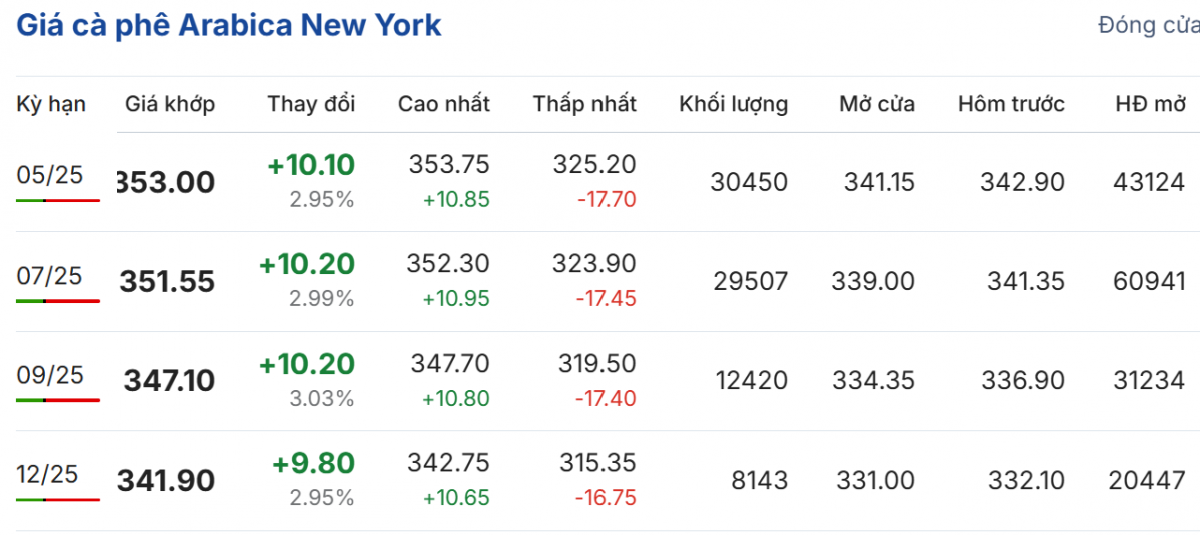Click the 353.00 matched price
This screenshot has width=1200, height=535.
(x=166, y=183)
